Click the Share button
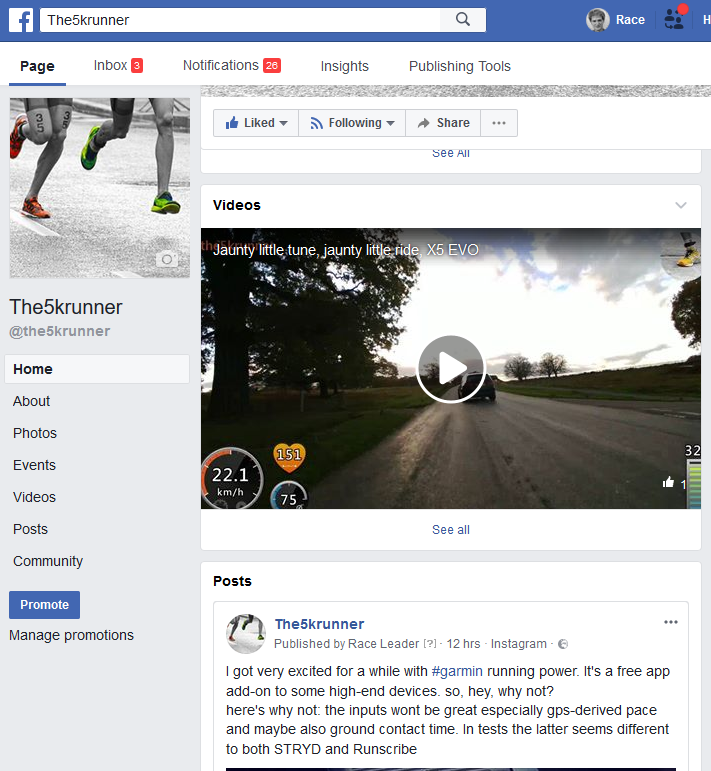 pyautogui.click(x=443, y=123)
